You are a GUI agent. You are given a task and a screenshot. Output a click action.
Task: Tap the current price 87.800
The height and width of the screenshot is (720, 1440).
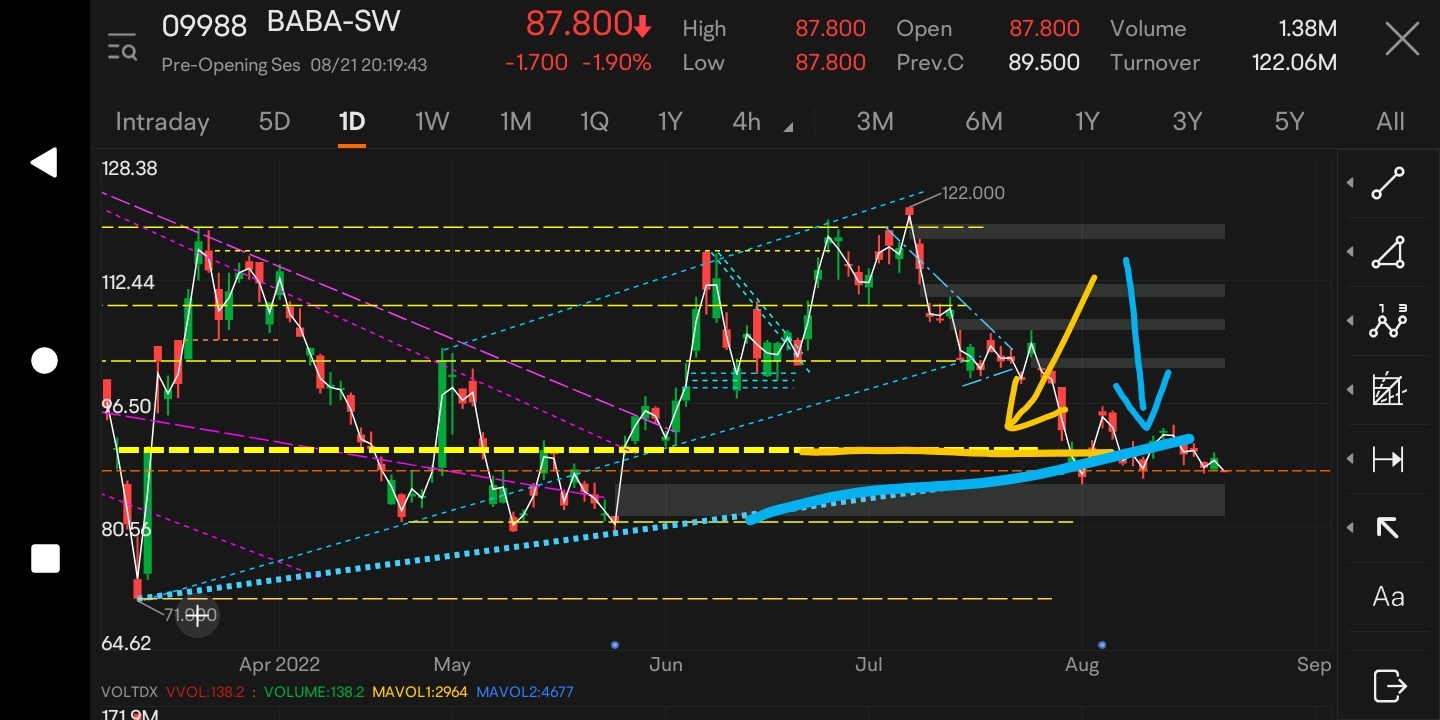pos(579,23)
